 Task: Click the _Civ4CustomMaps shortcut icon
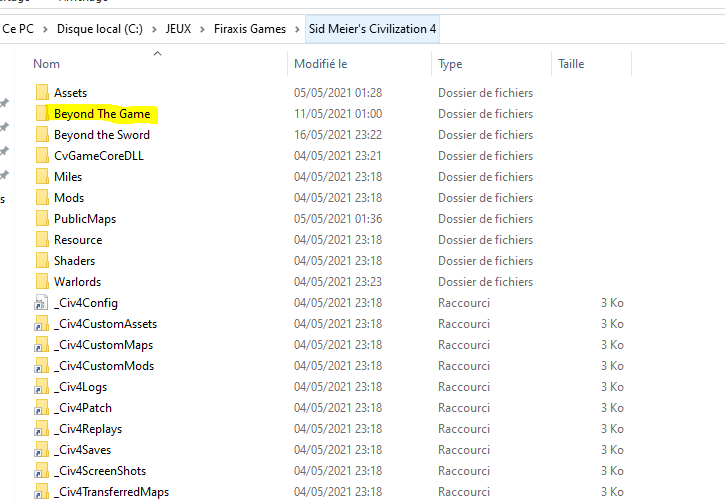click(x=41, y=344)
